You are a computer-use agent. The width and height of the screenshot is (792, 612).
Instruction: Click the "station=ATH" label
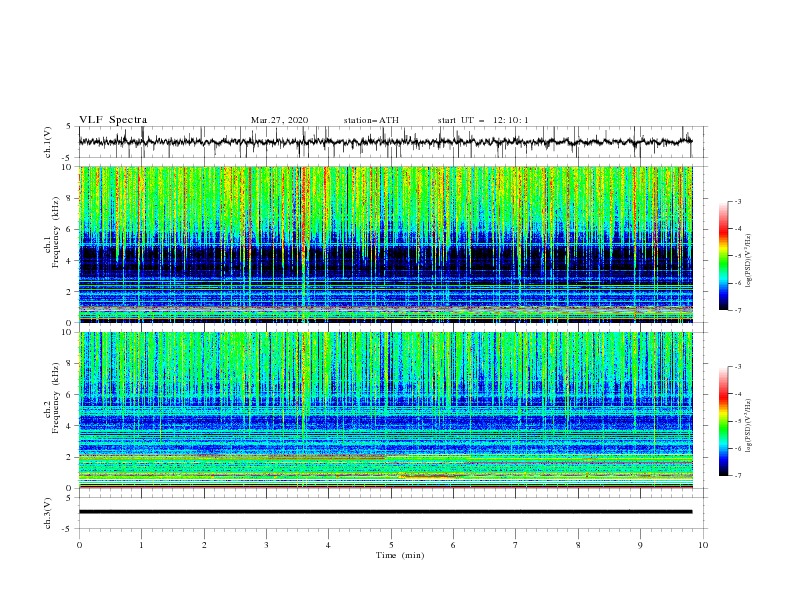point(371,120)
